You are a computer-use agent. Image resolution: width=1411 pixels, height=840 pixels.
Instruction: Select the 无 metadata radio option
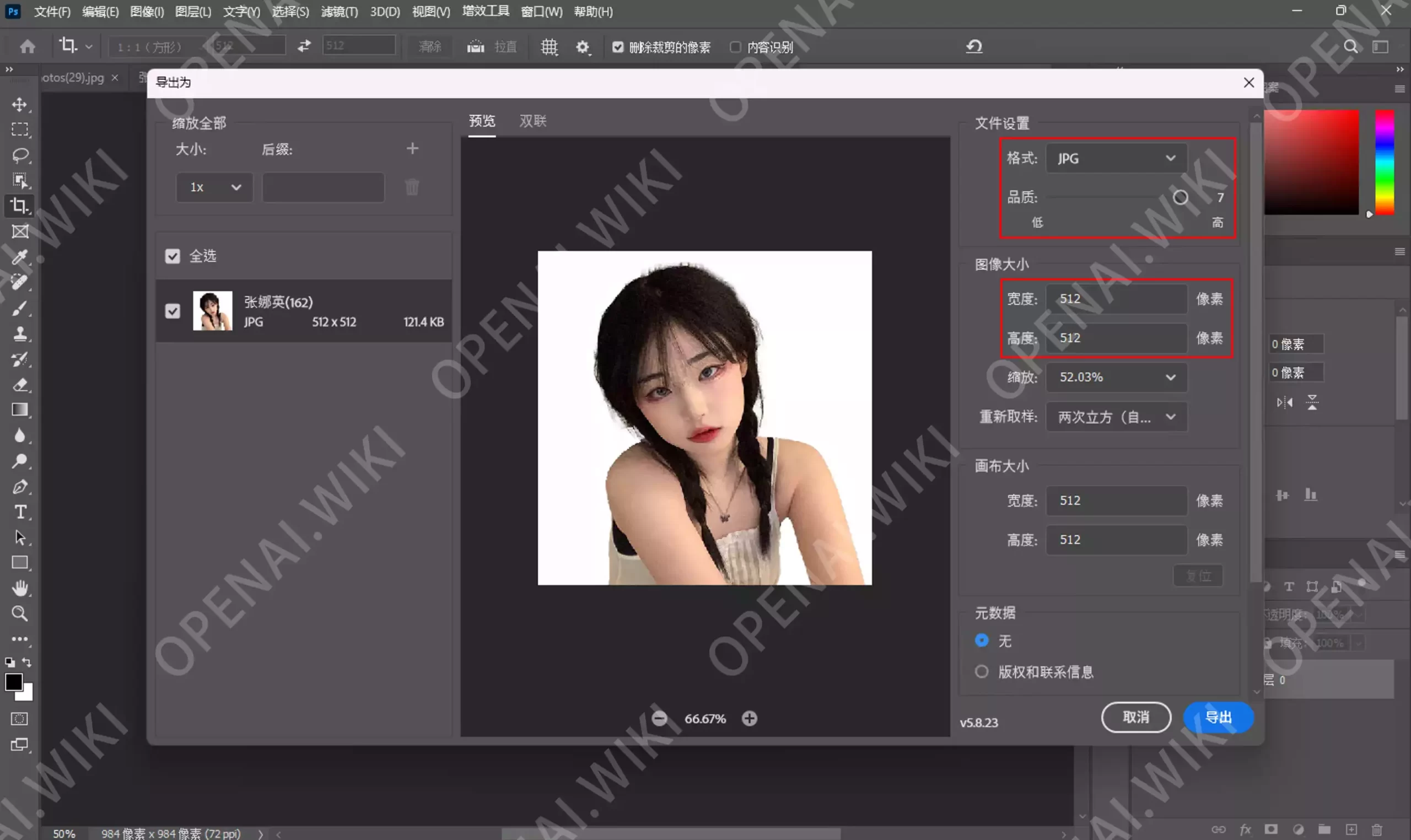coord(982,640)
